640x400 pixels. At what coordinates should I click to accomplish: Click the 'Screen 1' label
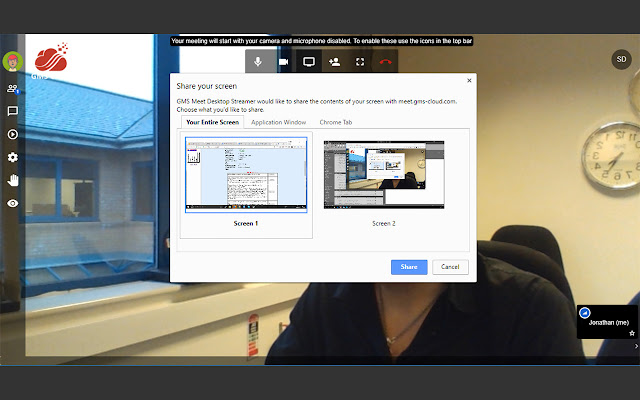point(246,223)
